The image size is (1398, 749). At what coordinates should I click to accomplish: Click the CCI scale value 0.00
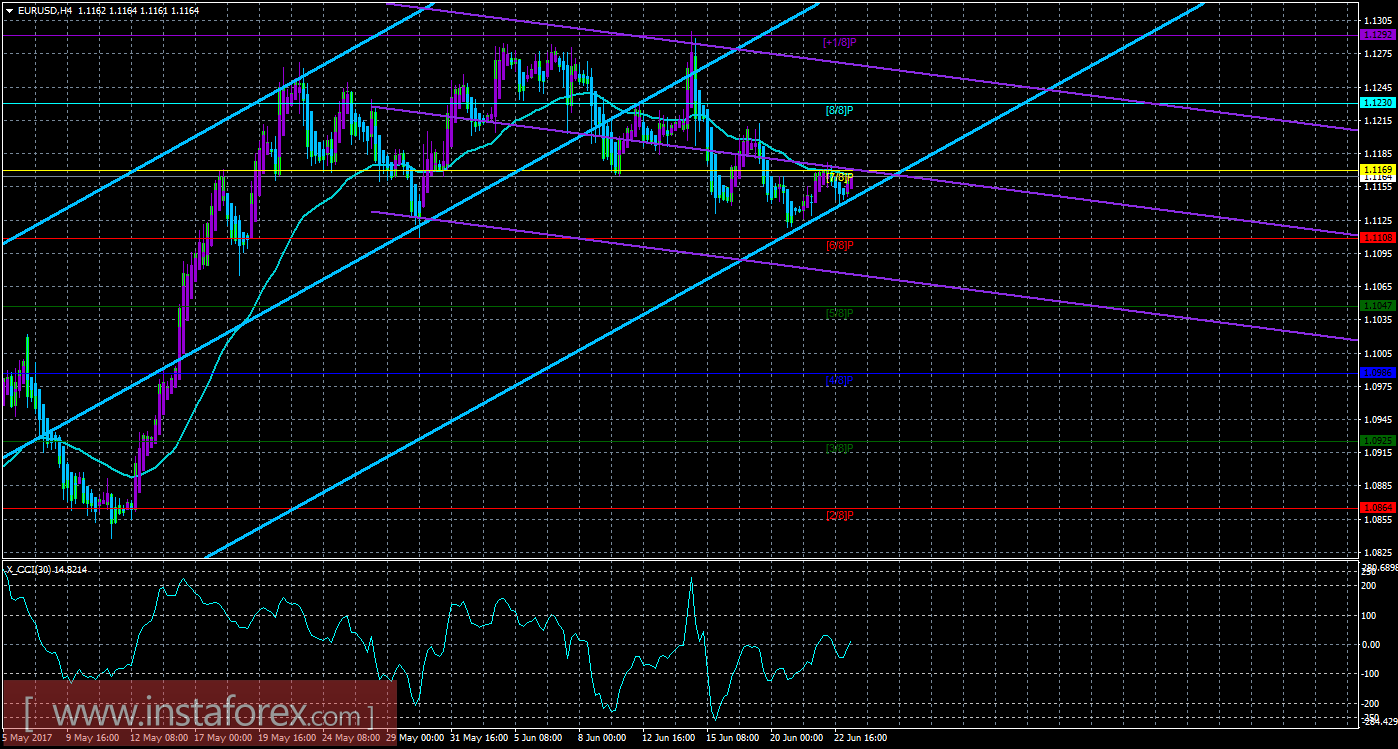coord(1372,645)
